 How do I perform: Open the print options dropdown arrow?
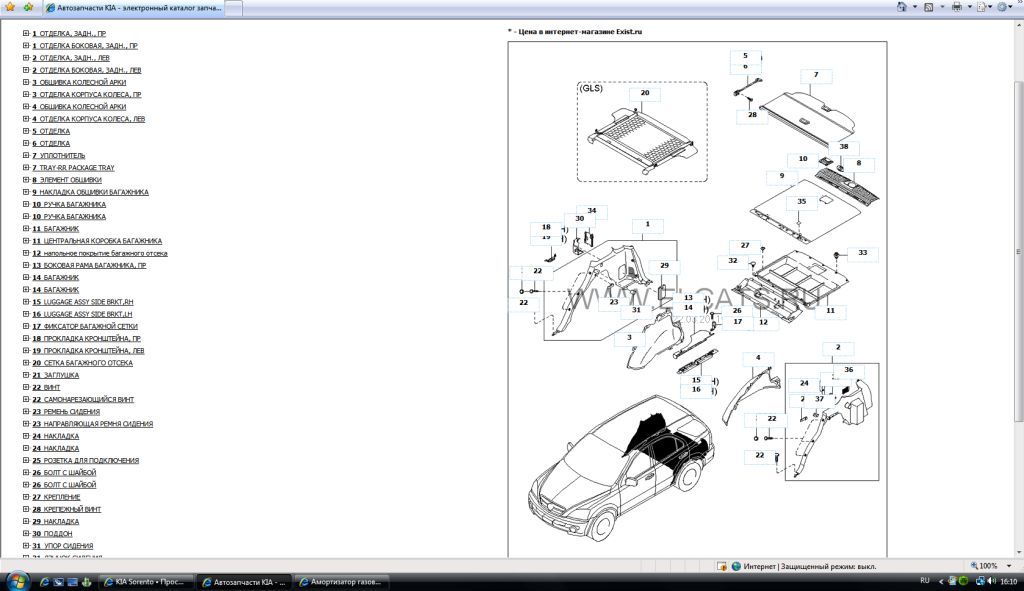[x=968, y=7]
